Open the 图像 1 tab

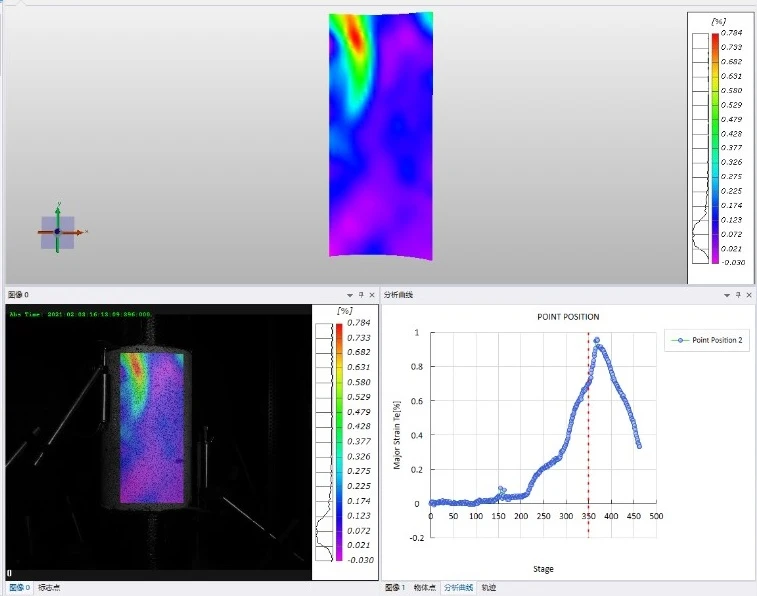click(x=395, y=588)
